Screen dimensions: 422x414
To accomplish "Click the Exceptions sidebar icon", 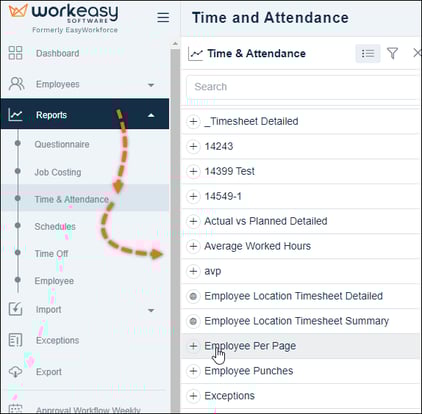I will point(15,340).
